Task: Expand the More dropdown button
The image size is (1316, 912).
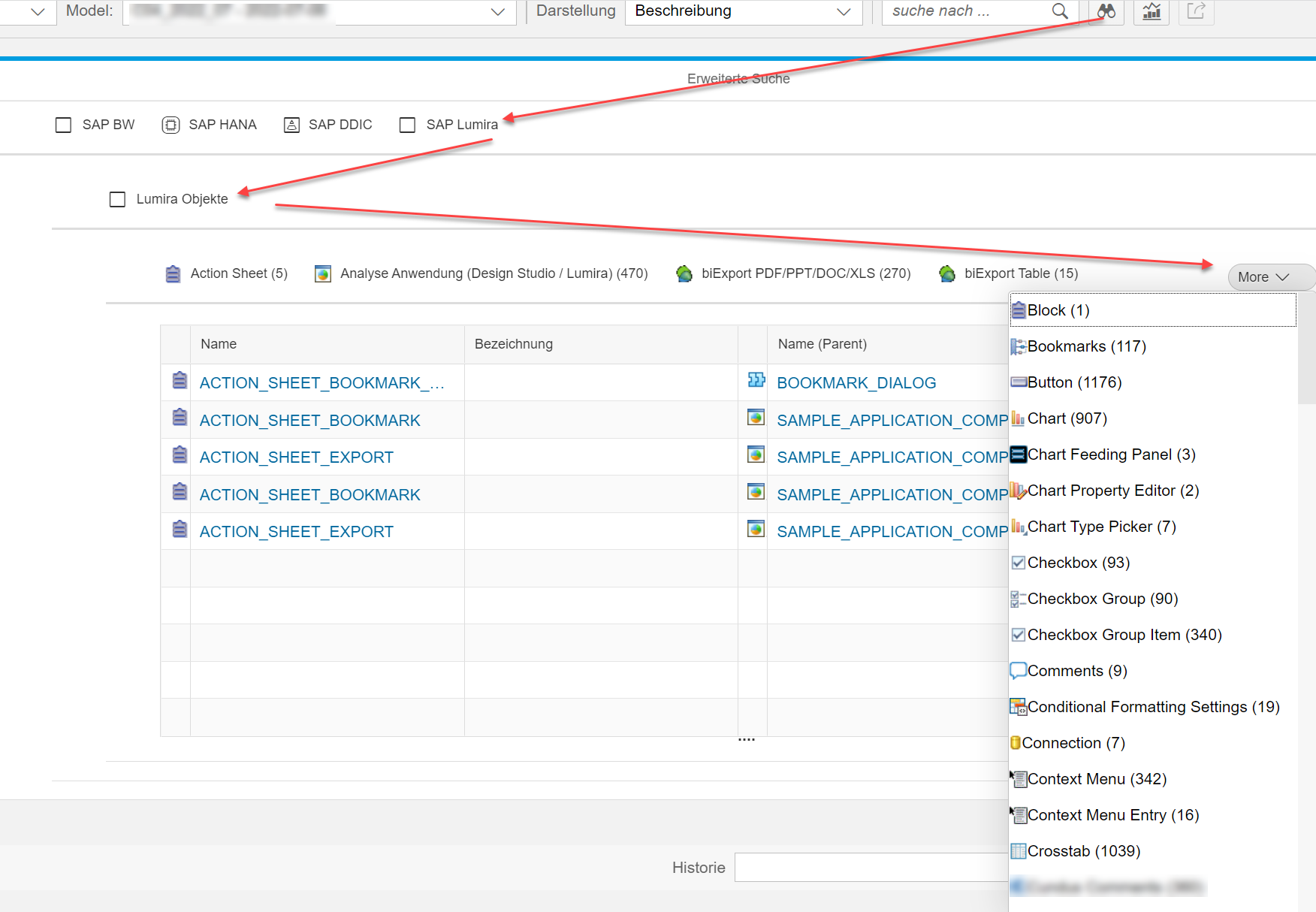Action: click(x=1268, y=277)
